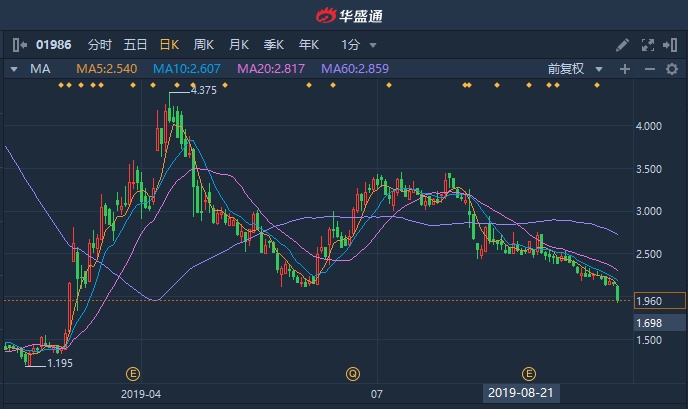Click the 4.000 price axis label
Image resolution: width=688 pixels, height=409 pixels.
[649, 126]
